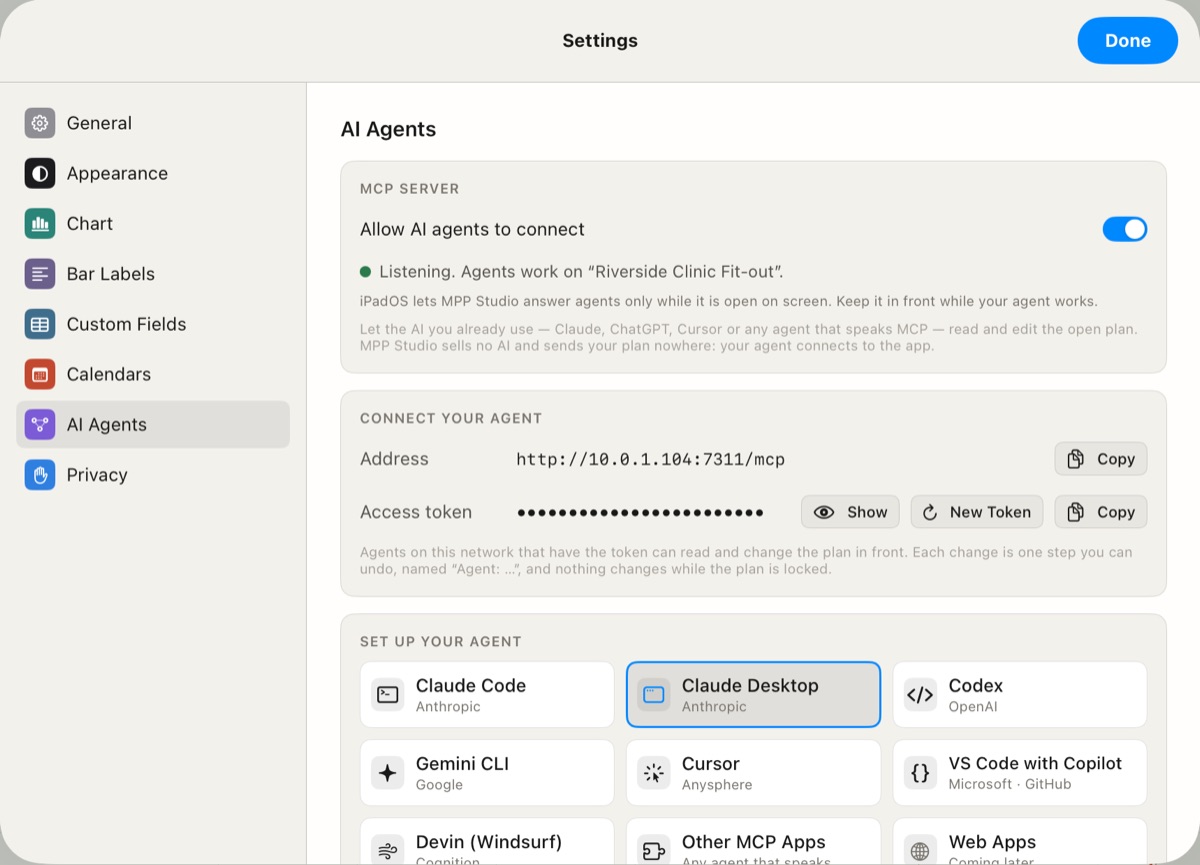Switch to Chart settings
Screen dimensions: 1200x865
pos(153,223)
